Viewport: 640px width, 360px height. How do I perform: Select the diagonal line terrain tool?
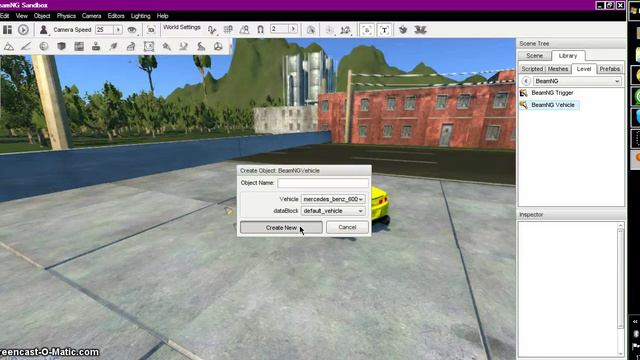click(x=26, y=47)
